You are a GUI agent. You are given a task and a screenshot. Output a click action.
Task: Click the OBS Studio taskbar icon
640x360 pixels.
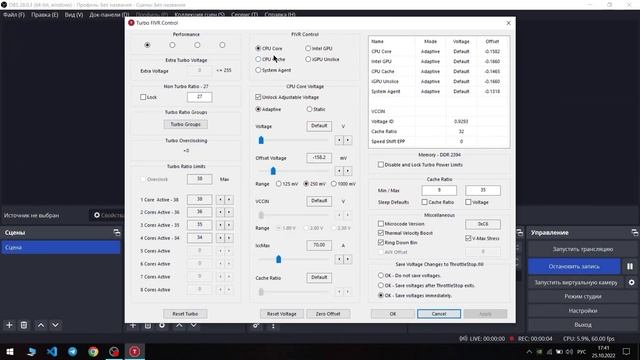coord(114,351)
